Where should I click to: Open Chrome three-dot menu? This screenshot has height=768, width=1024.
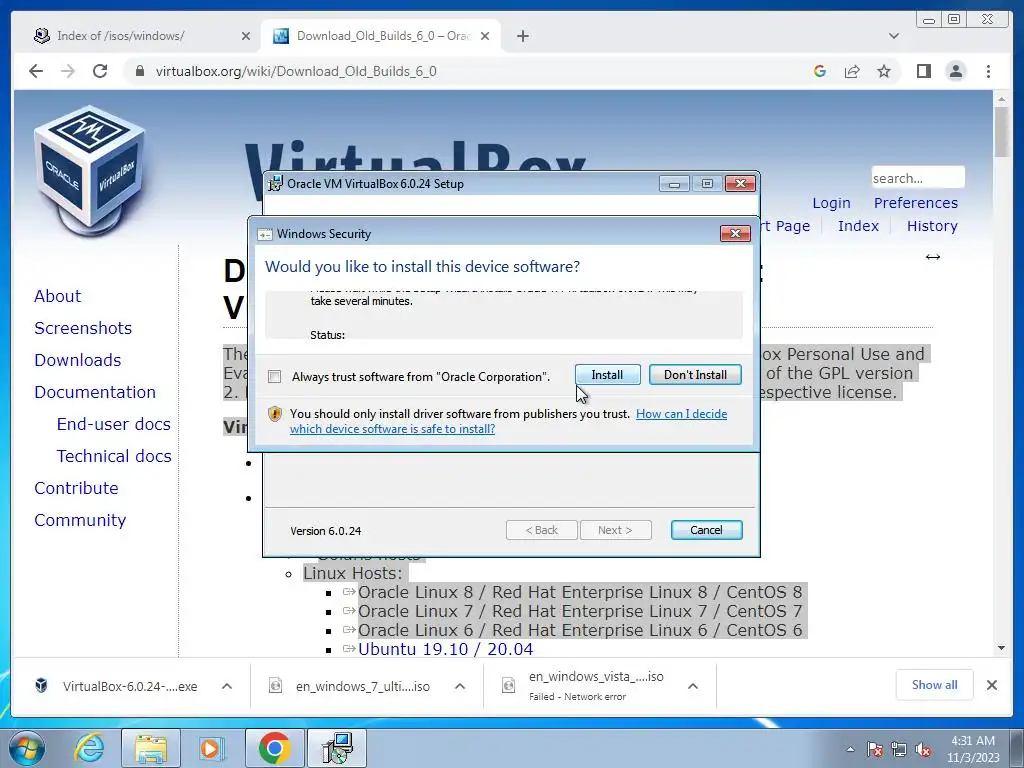click(x=988, y=71)
